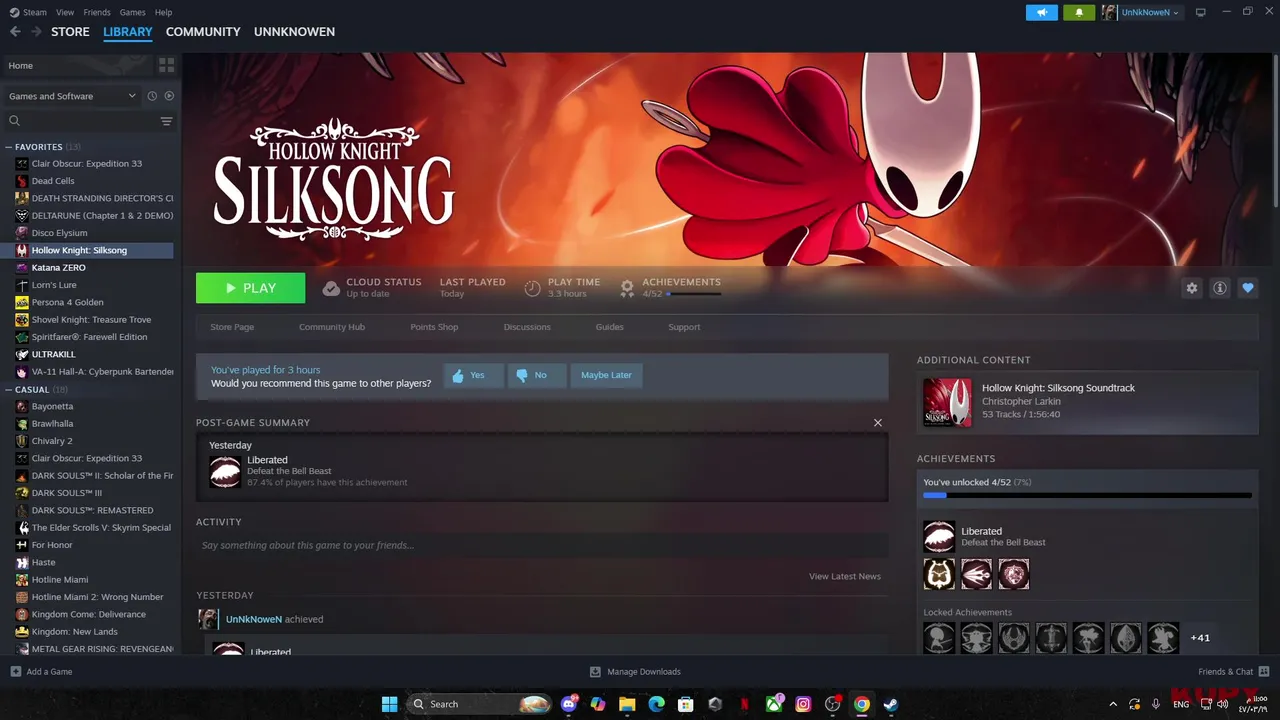Image resolution: width=1280 pixels, height=720 pixels.
Task: Click Maybe Later
Action: click(606, 375)
